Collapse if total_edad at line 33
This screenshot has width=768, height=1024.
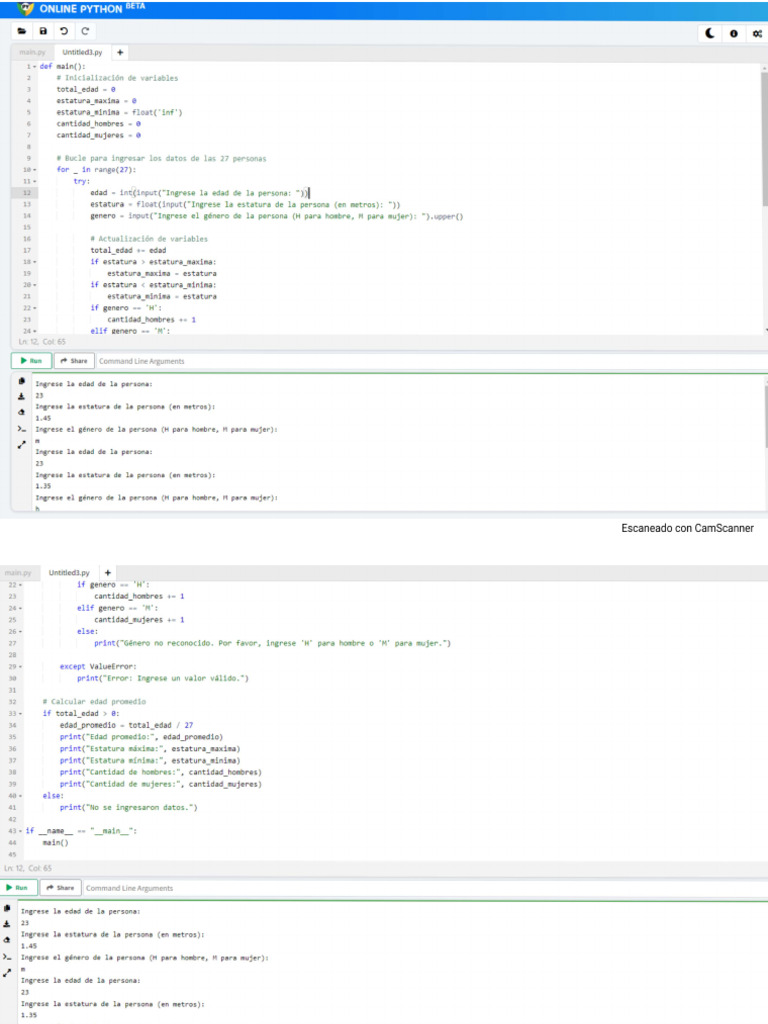(x=20, y=714)
